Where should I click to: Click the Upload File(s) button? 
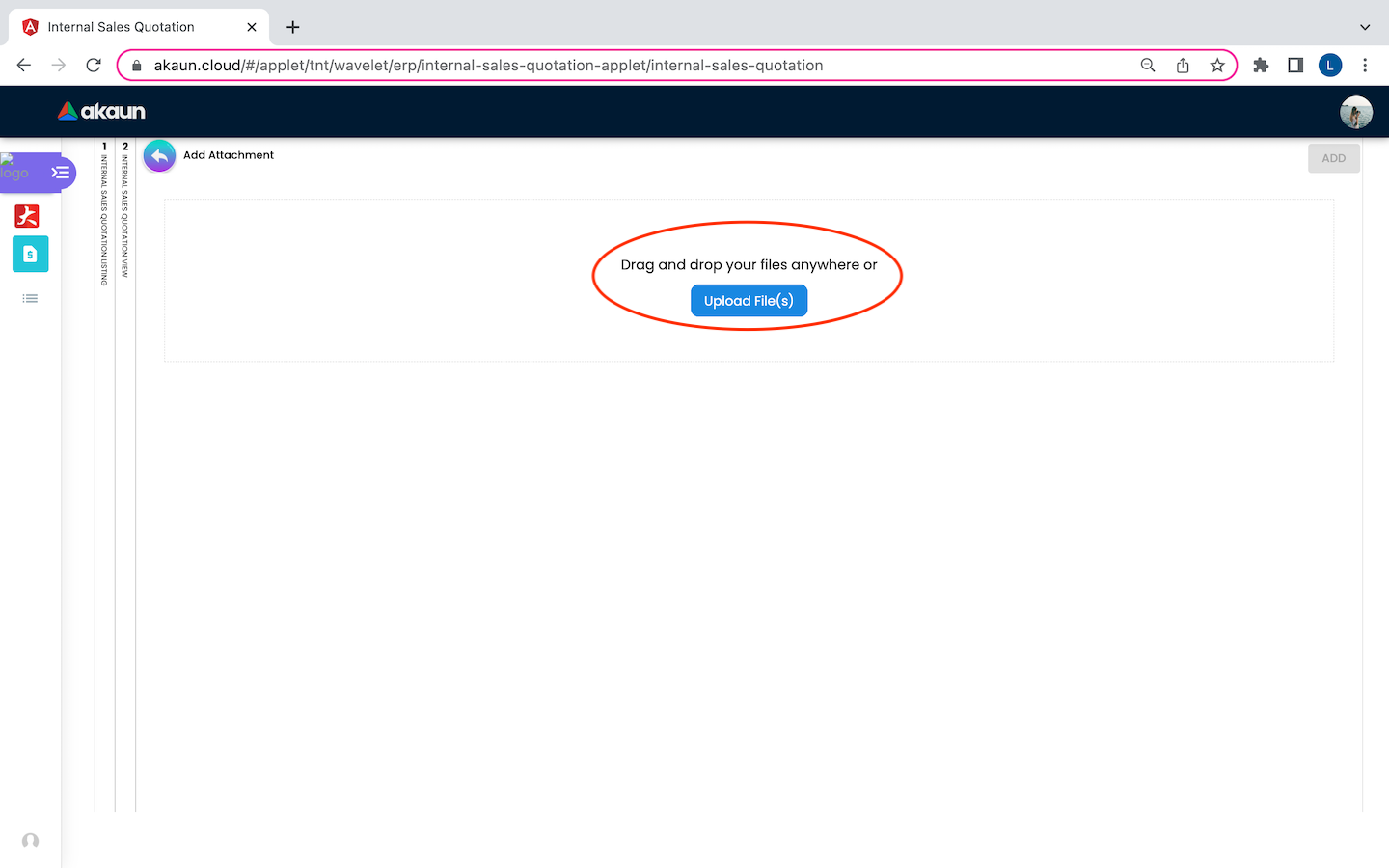coord(749,301)
